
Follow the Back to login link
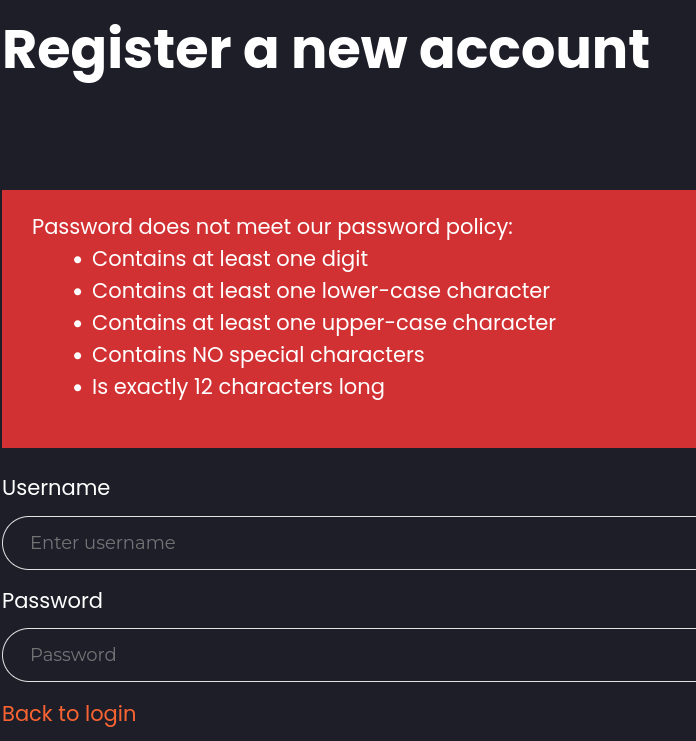[69, 714]
